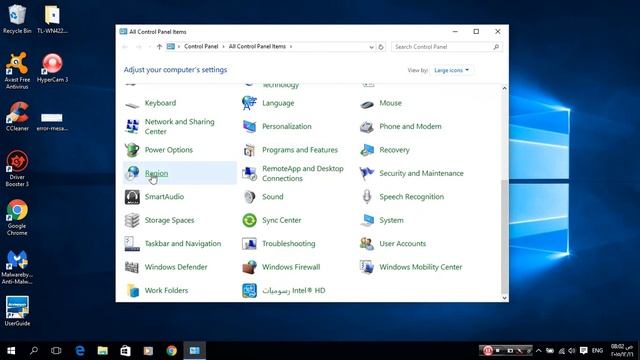Launch Microsoft Edge from taskbar

[x=80, y=351]
